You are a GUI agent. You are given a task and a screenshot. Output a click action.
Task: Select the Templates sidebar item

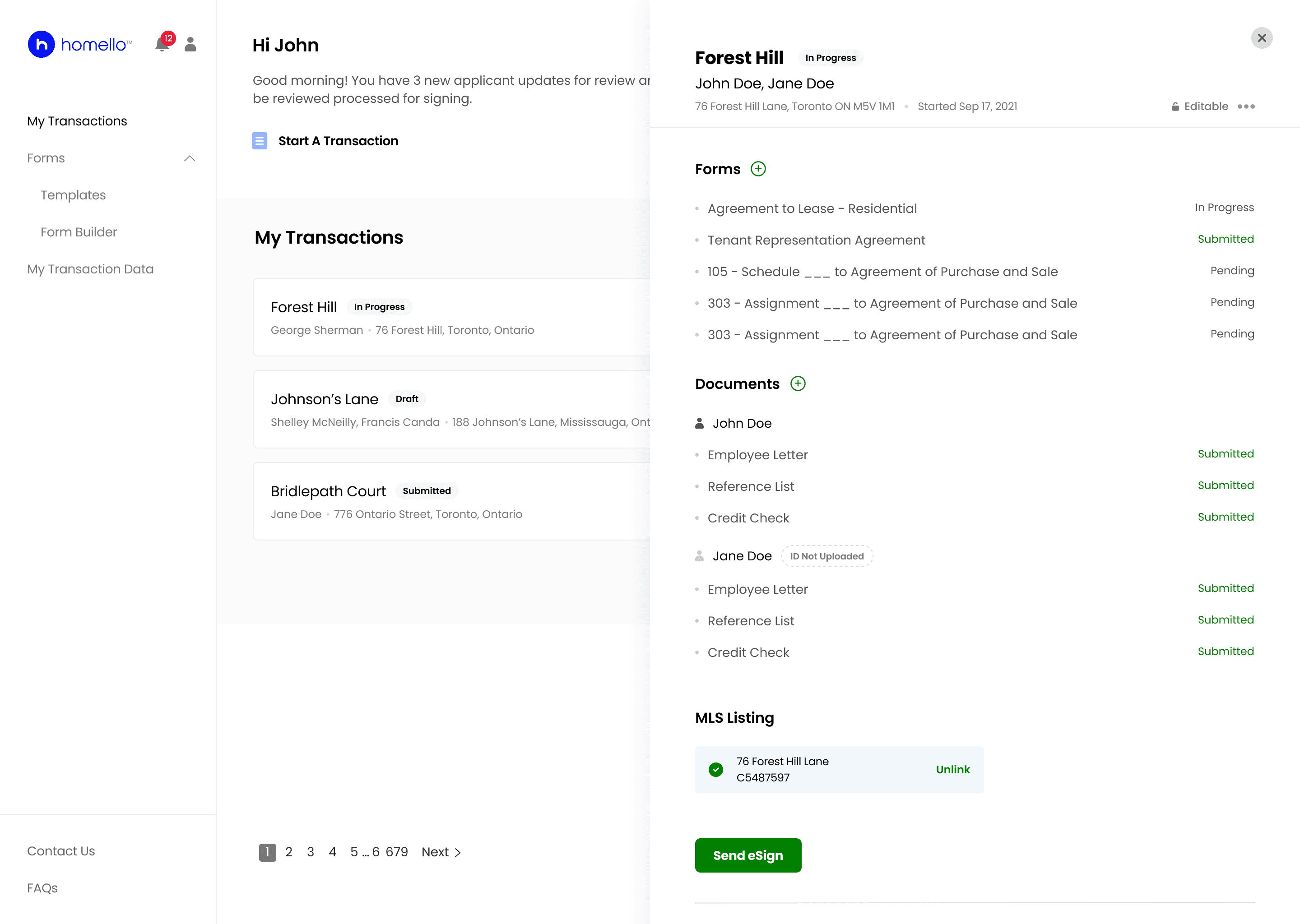73,195
